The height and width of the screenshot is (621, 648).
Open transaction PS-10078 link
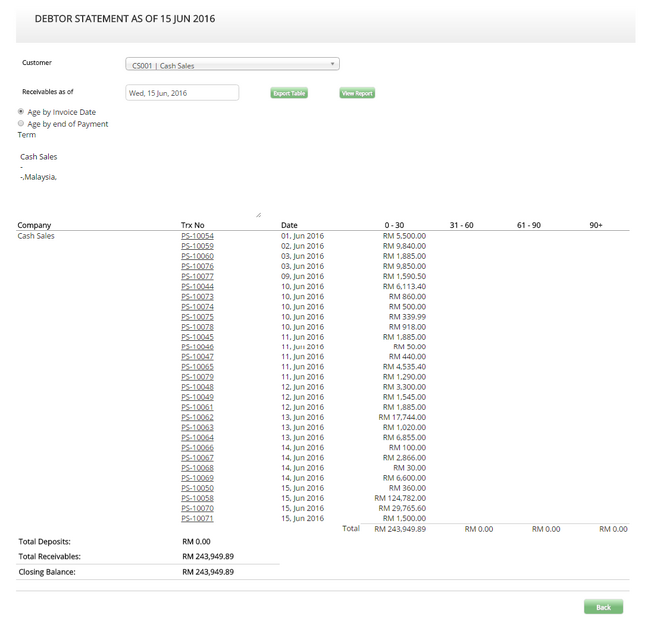[197, 327]
